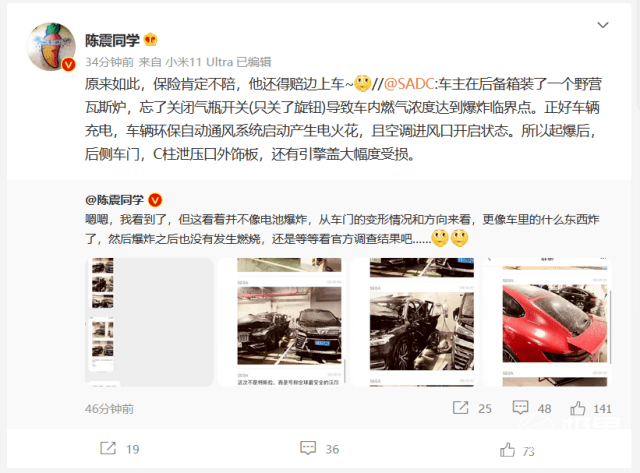
Task: Open fourth thumbnail of red sports car
Action: point(547,322)
